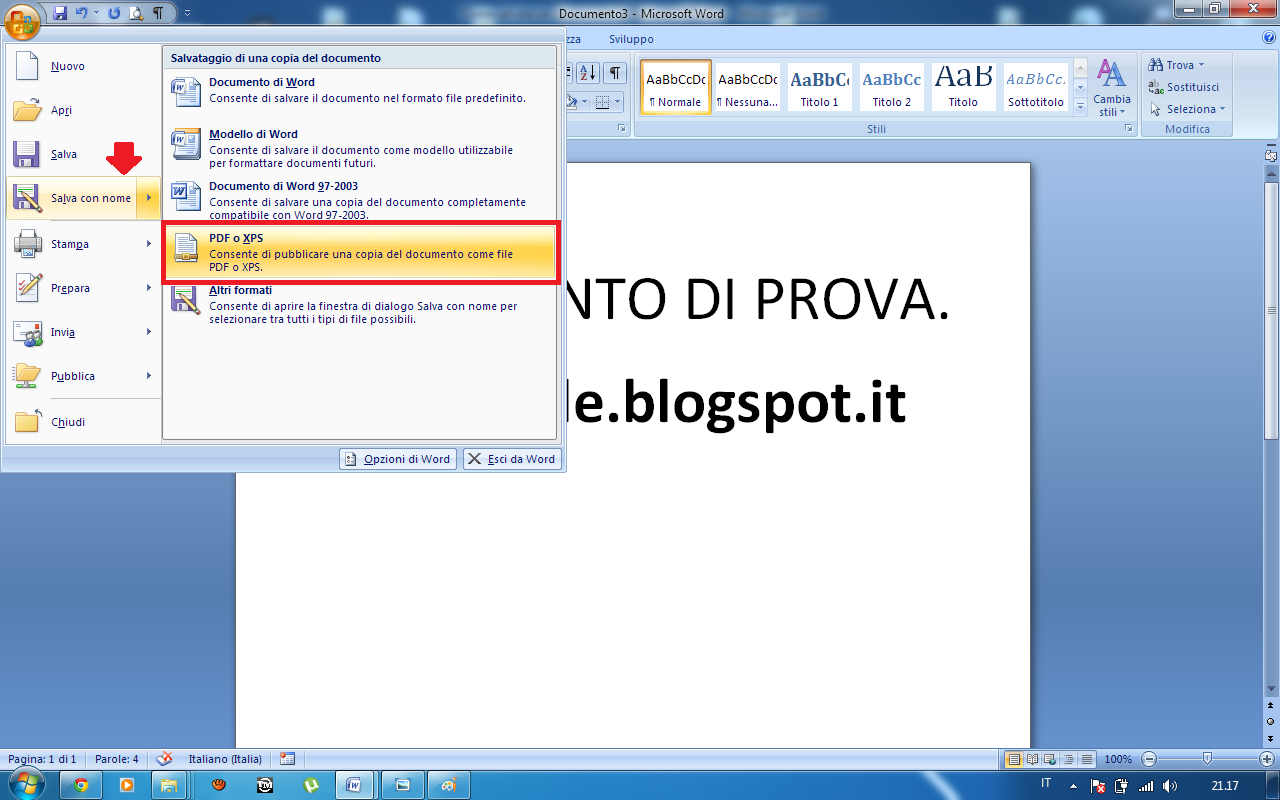Apply the Nessuna spaziatura style
This screenshot has width=1280, height=800.
tap(748, 87)
